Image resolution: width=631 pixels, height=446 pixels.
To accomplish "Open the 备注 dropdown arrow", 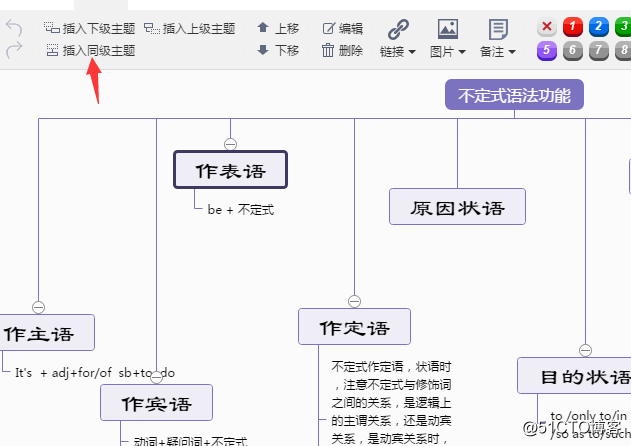I will tap(512, 52).
